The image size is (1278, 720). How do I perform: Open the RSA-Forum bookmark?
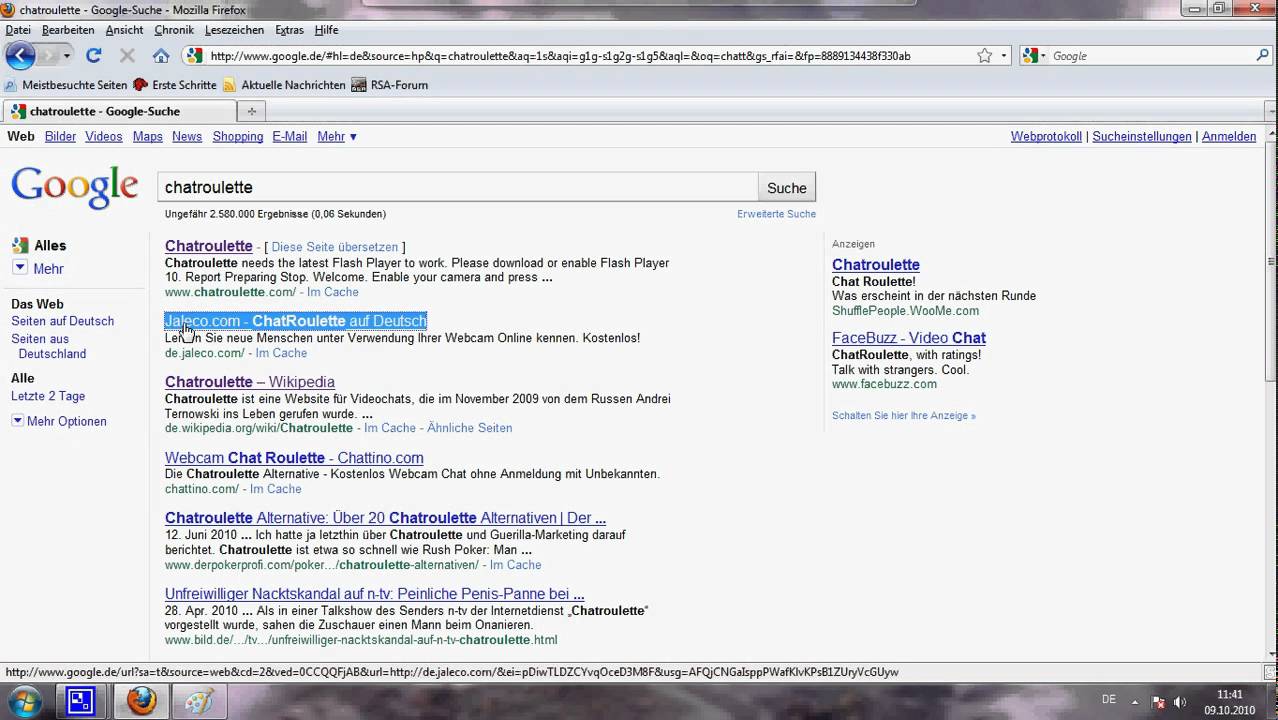click(390, 85)
